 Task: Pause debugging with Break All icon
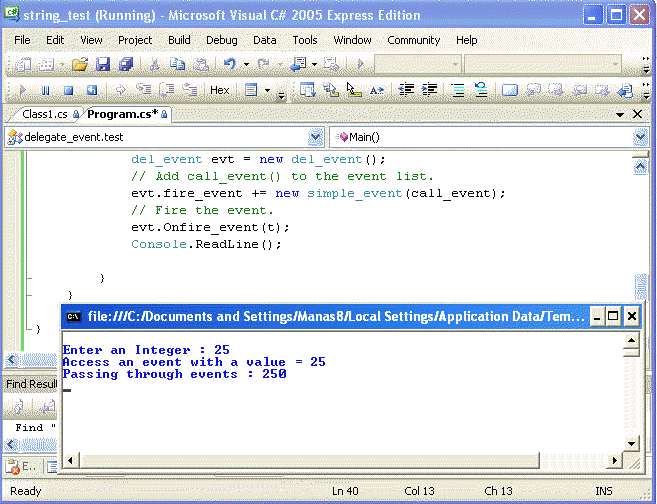point(45,90)
